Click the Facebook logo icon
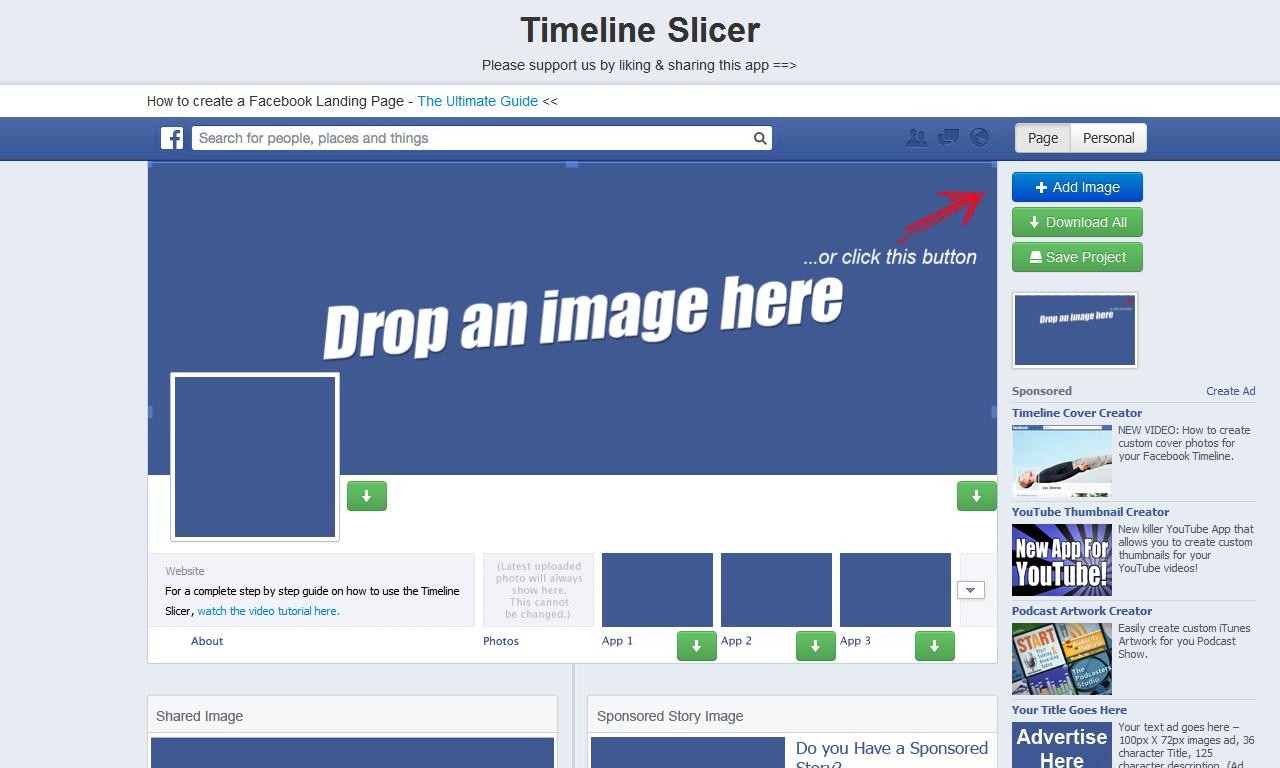Screen dimensions: 1280x768 click(x=172, y=138)
